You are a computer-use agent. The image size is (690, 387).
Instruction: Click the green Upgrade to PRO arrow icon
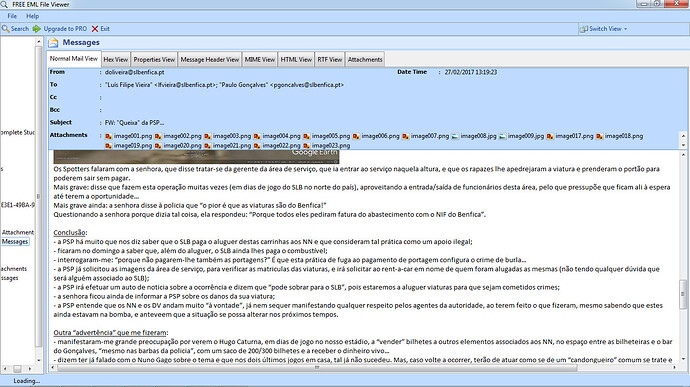click(x=37, y=29)
